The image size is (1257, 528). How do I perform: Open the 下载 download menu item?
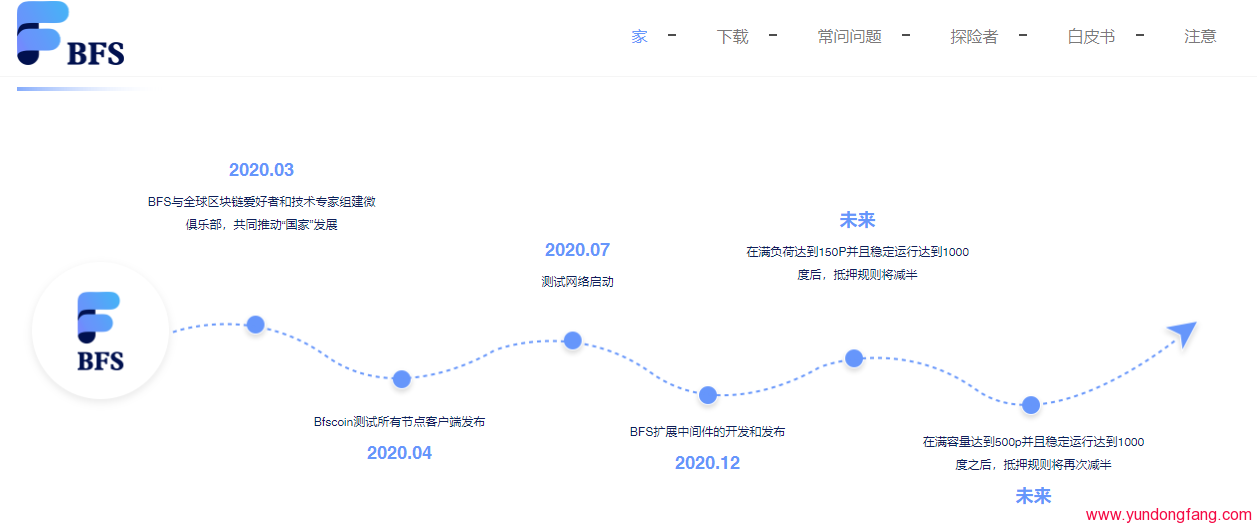pyautogui.click(x=732, y=37)
